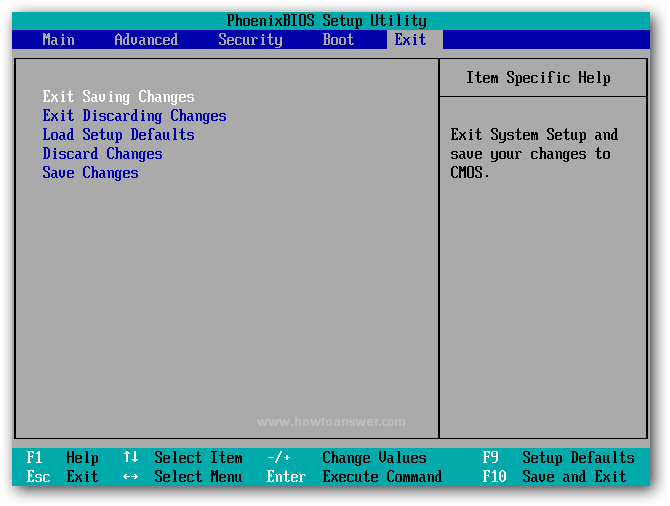Click Load Setup Defaults
670x506 pixels.
[118, 135]
